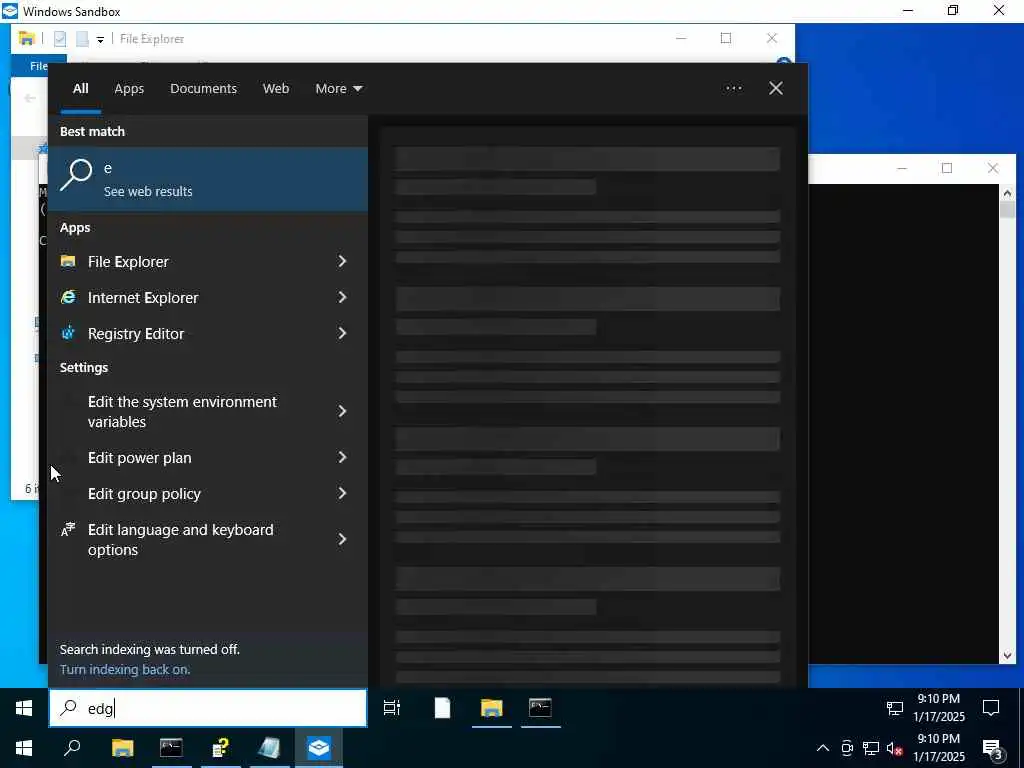Click the Windows Sandbox title bar icon
Image resolution: width=1024 pixels, height=768 pixels.
pos(10,11)
